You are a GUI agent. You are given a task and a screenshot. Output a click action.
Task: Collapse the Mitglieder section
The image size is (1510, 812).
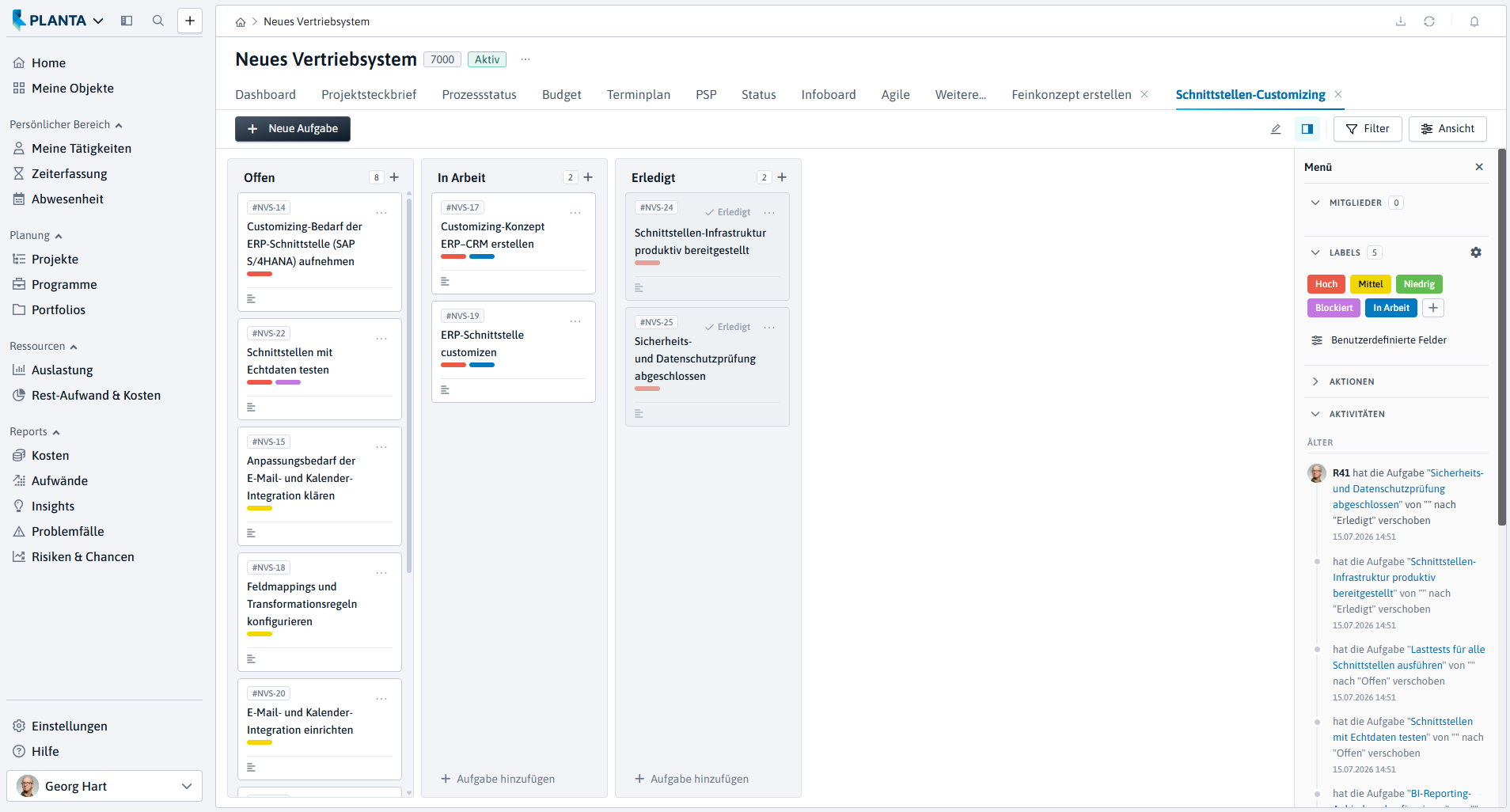point(1315,203)
